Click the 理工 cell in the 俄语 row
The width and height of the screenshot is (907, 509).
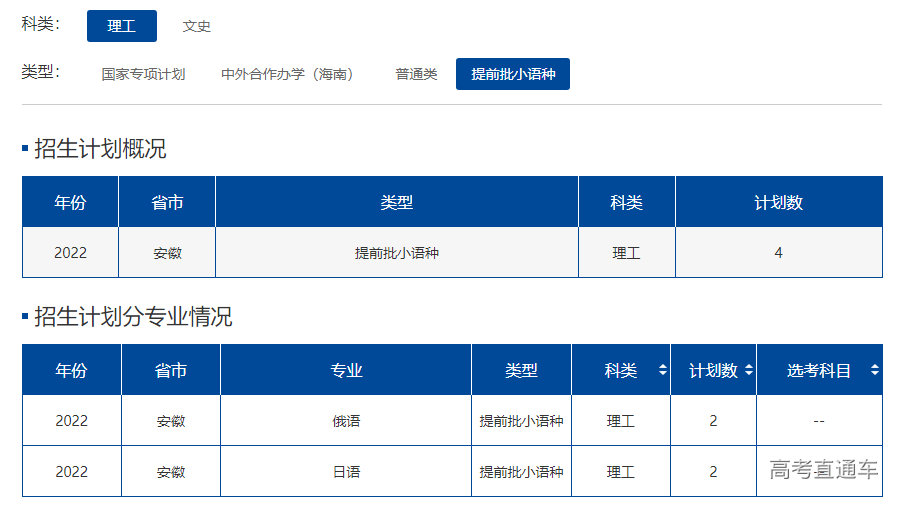click(x=621, y=421)
